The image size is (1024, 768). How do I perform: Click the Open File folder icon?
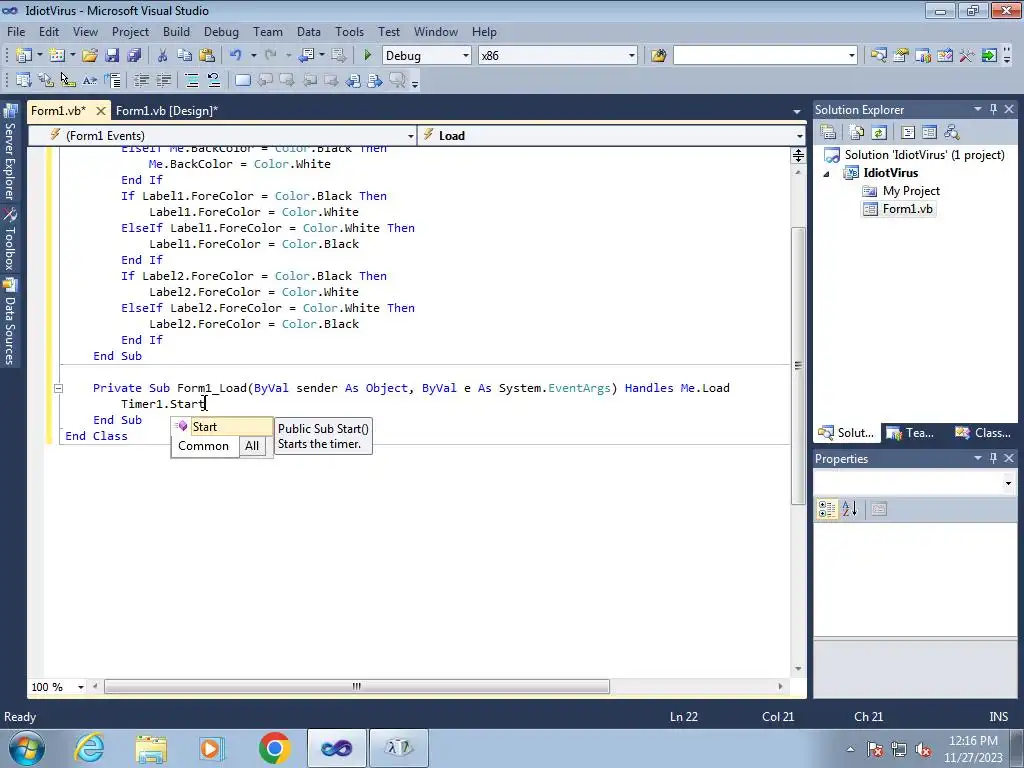(x=90, y=56)
